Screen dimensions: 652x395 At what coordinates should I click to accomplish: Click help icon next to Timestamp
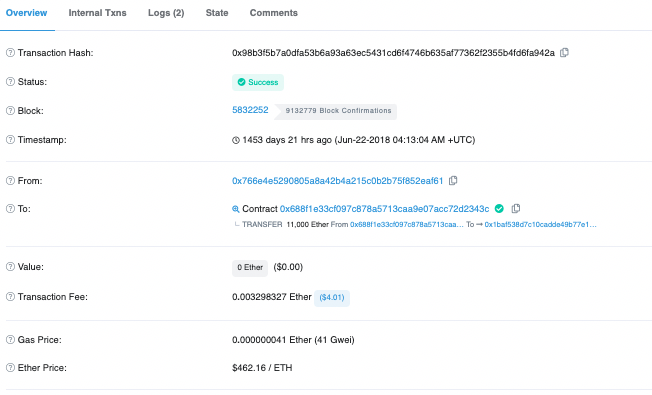(x=10, y=140)
